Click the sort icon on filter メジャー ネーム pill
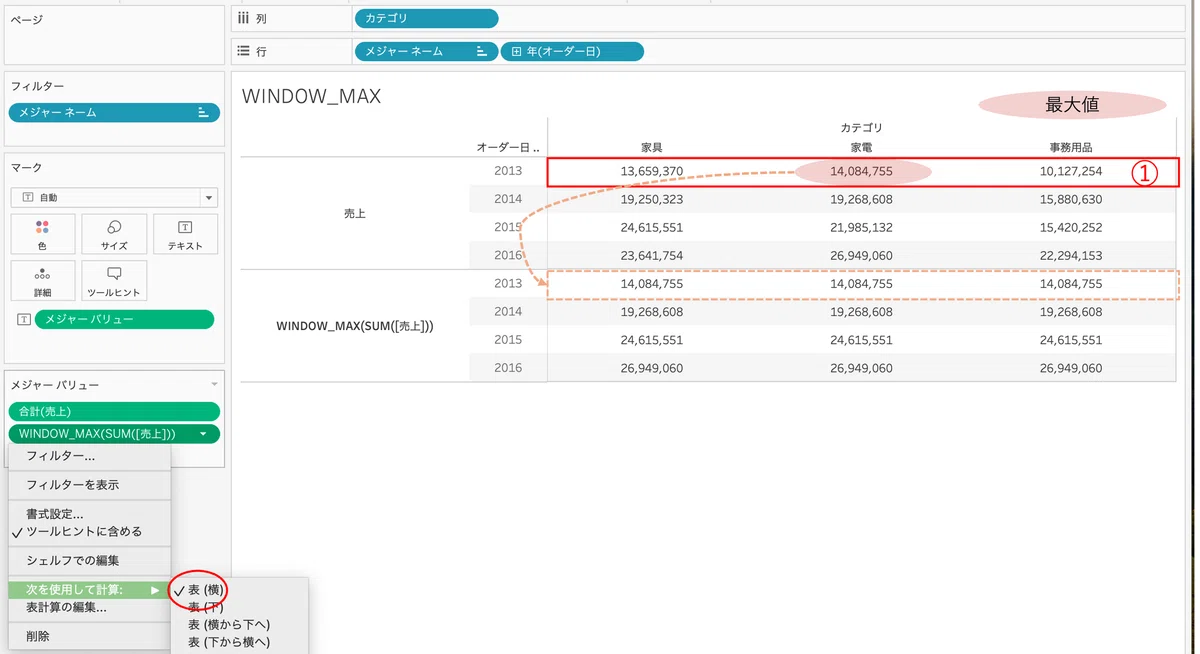Image resolution: width=1200 pixels, height=654 pixels. click(203, 113)
